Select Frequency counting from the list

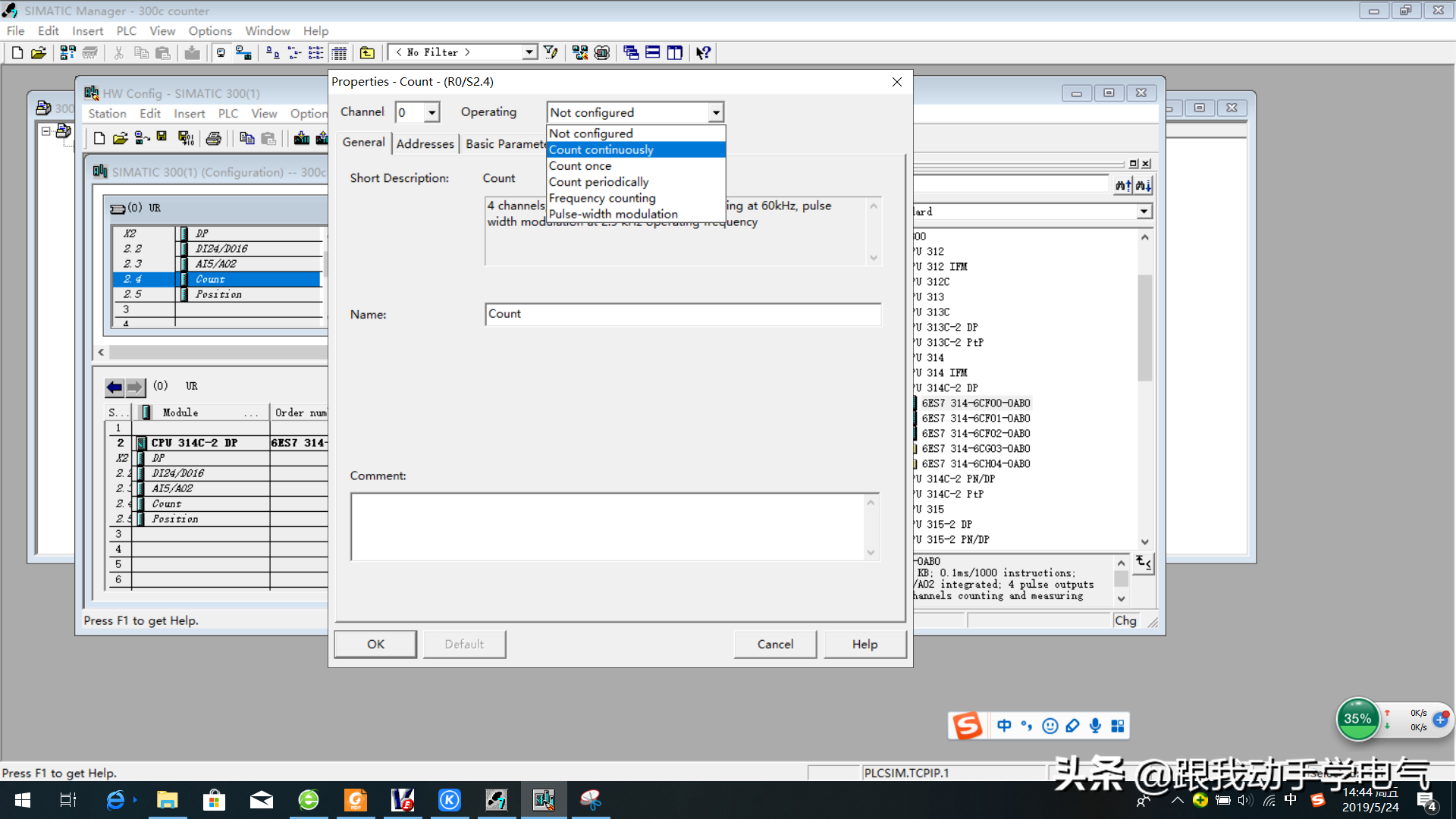[x=602, y=198]
